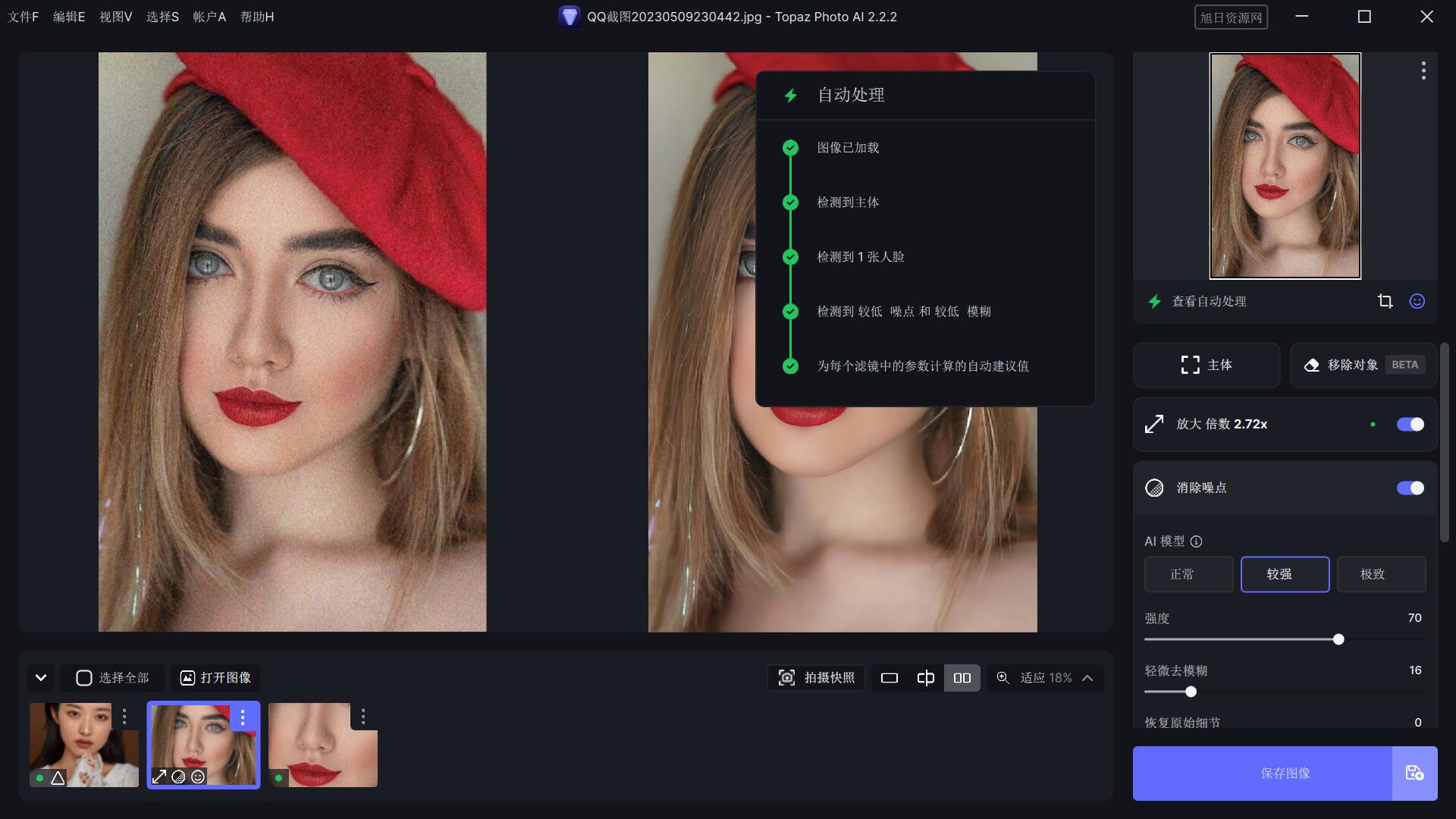Expand the 适应 18% zoom dropdown
This screenshot has height=819, width=1456.
(1087, 677)
